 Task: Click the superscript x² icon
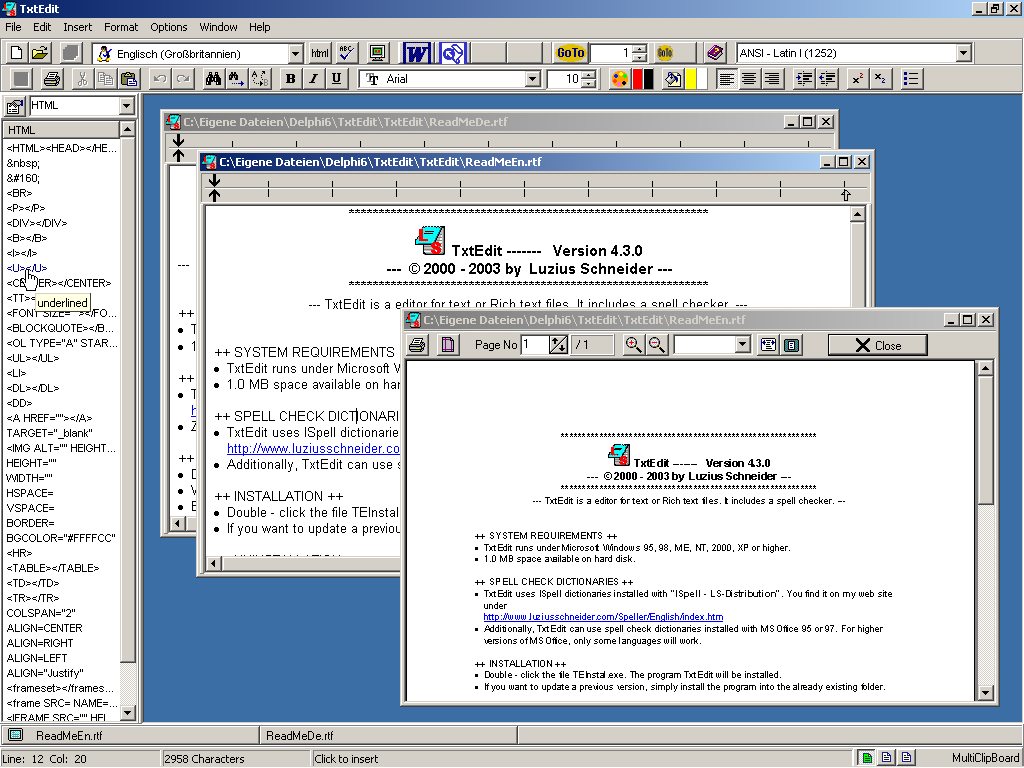pos(857,79)
